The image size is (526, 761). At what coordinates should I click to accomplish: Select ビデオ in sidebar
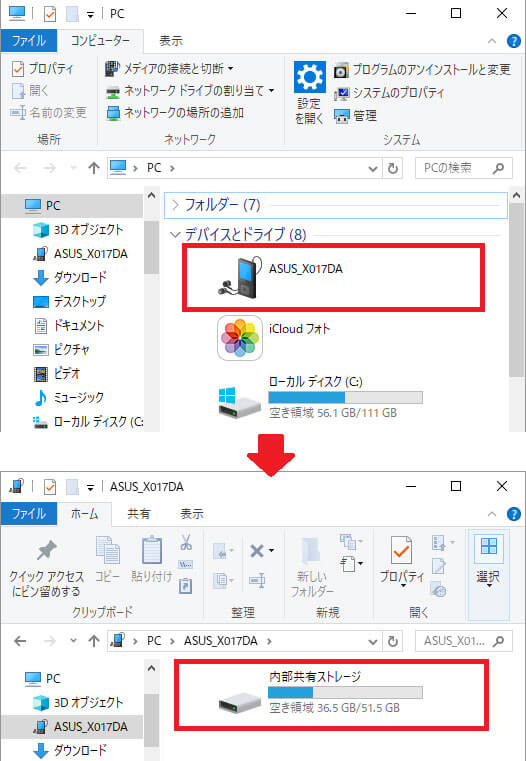[57, 373]
